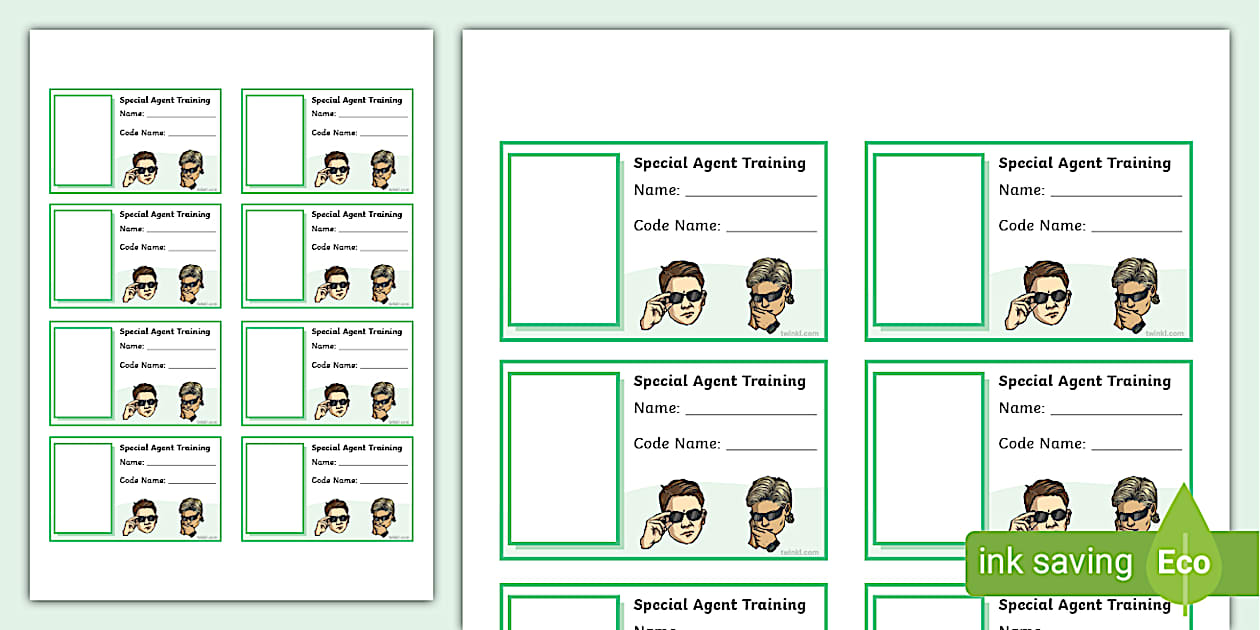
Task: Click the twinkl.com watermark on first card
Action: coord(799,333)
